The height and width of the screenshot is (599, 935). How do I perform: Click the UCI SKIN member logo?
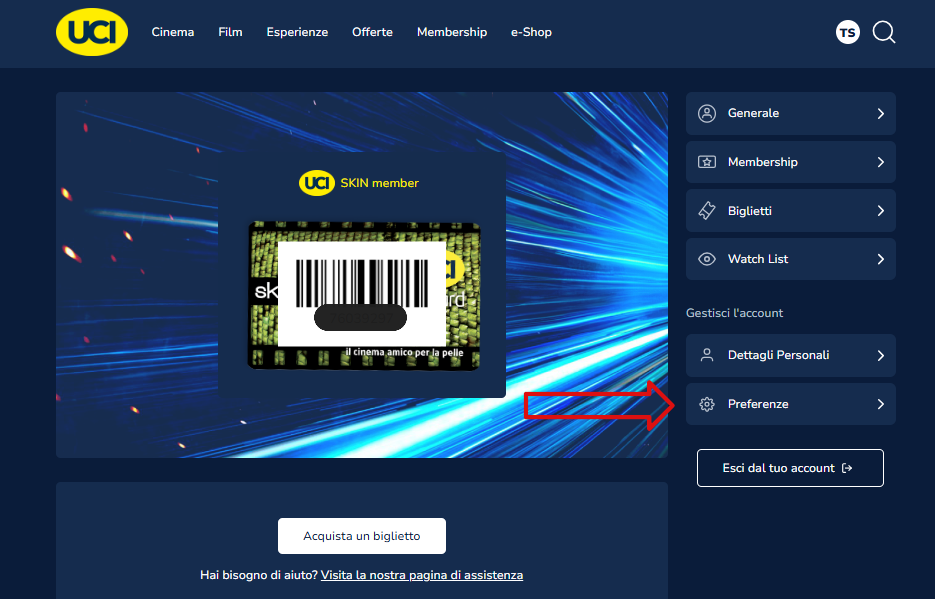(x=317, y=183)
